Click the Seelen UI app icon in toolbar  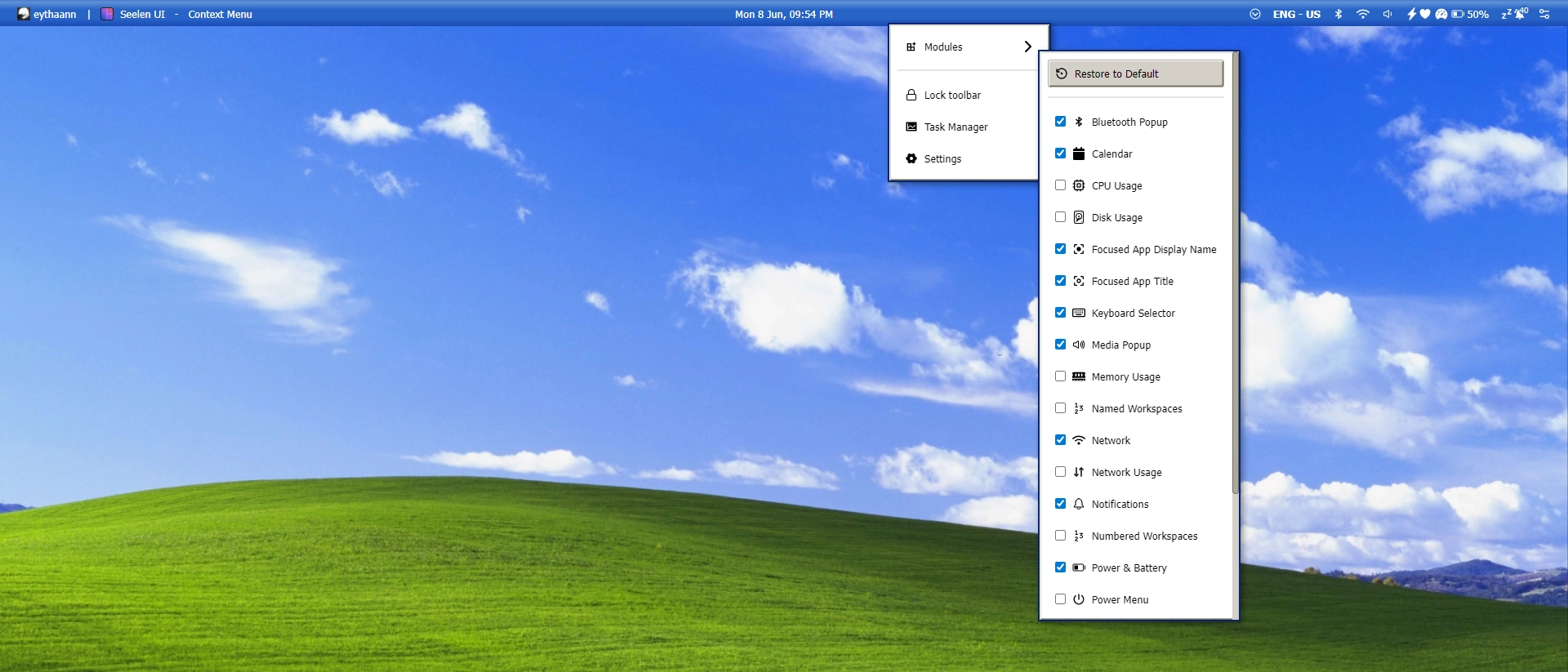107,14
